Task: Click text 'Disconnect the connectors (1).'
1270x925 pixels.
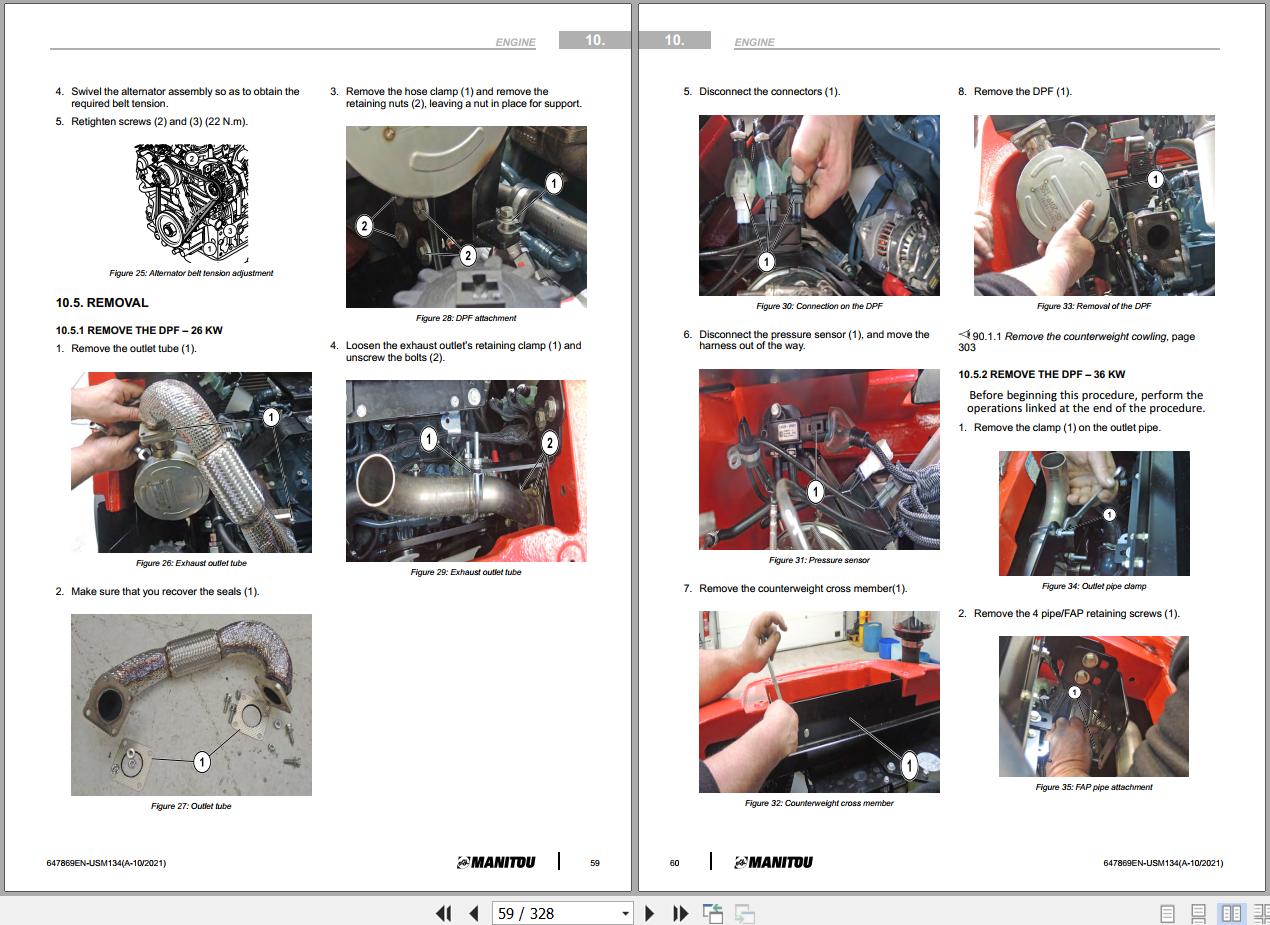Action: pos(770,92)
